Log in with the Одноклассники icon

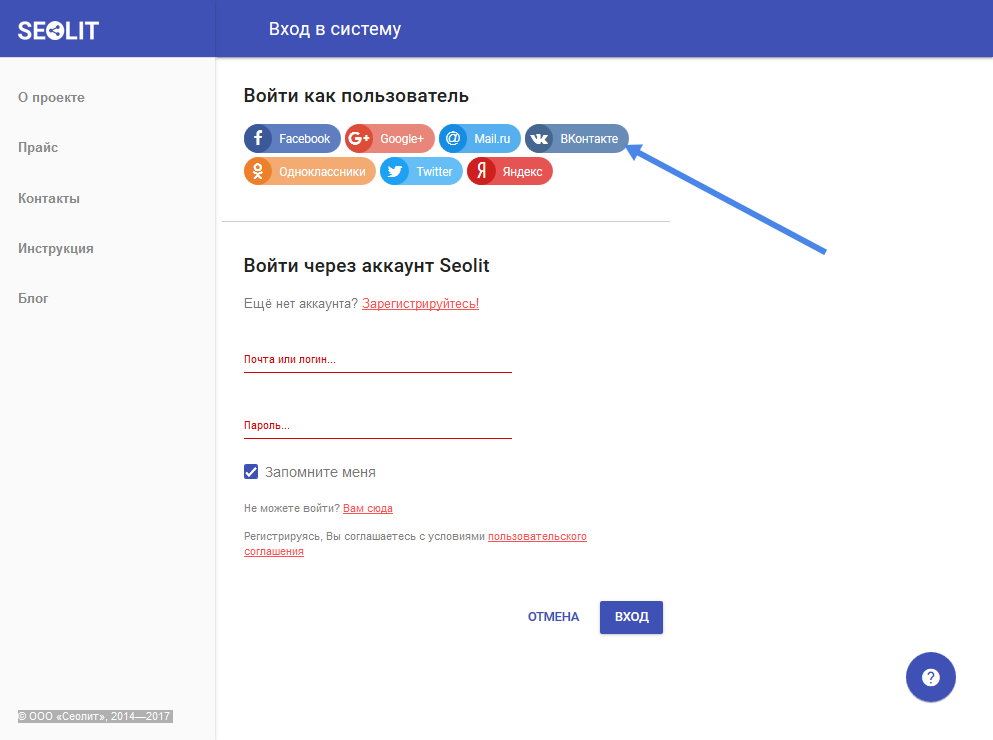(258, 172)
